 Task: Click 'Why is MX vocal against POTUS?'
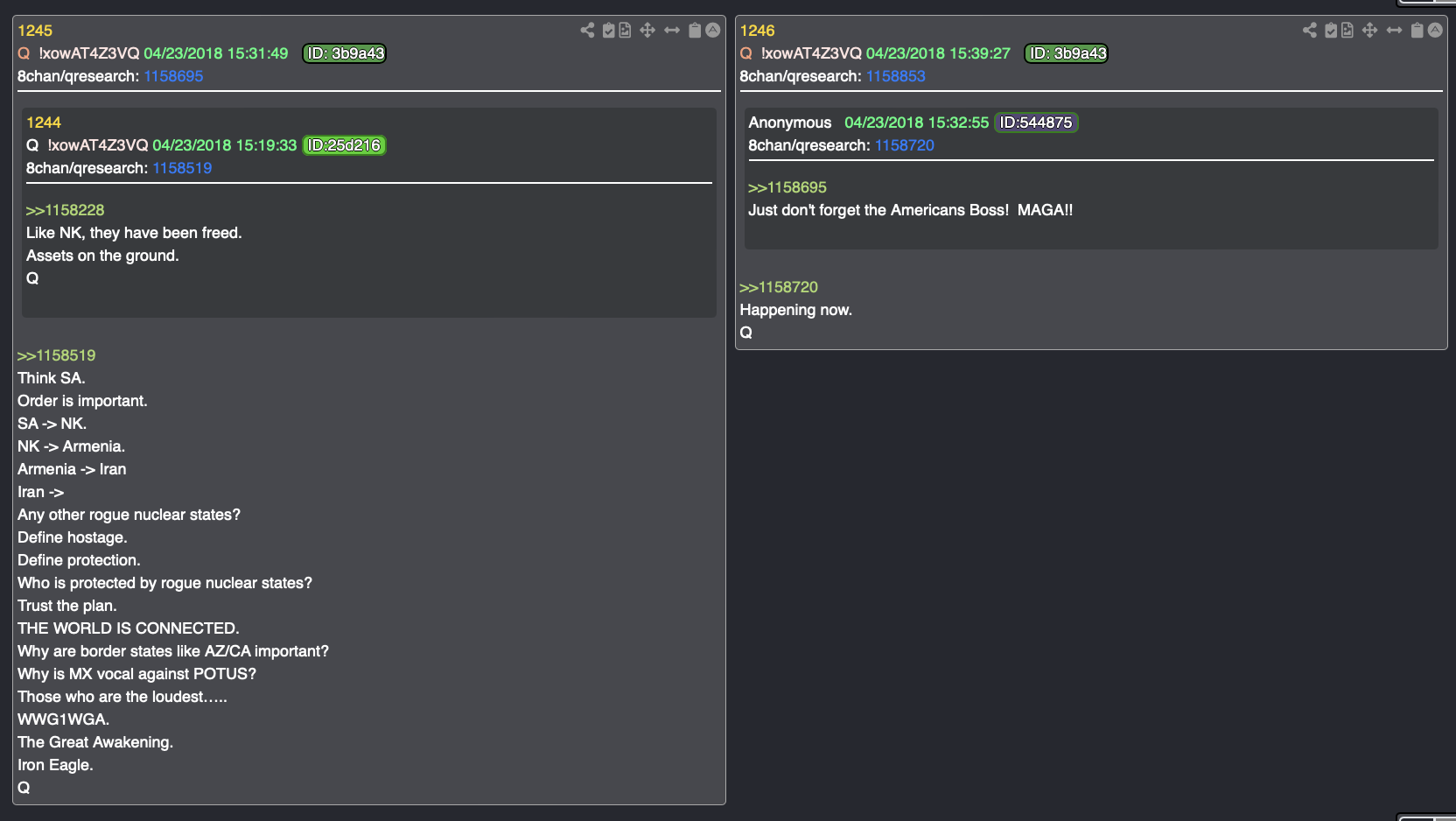point(137,674)
